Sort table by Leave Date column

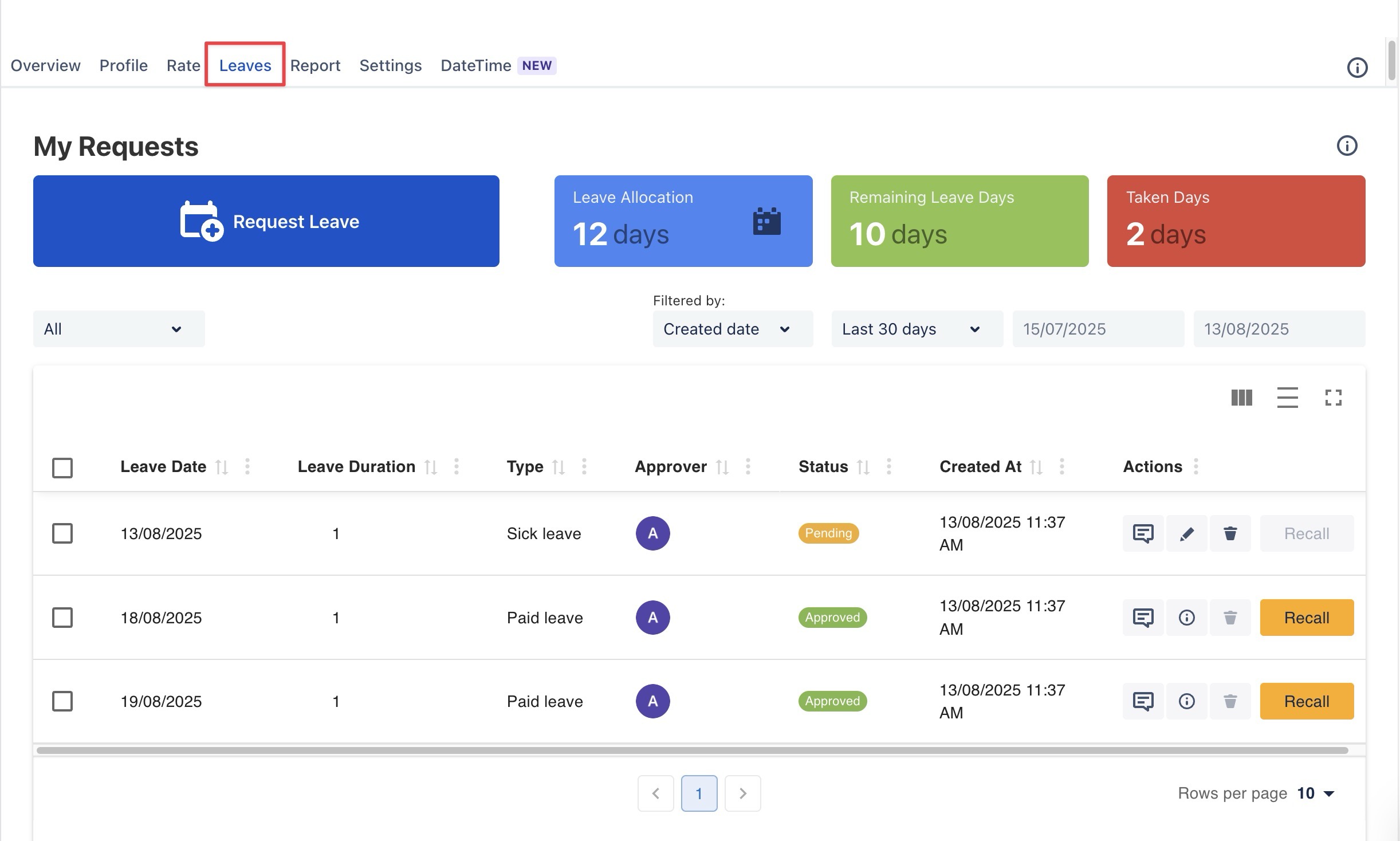pyautogui.click(x=221, y=467)
